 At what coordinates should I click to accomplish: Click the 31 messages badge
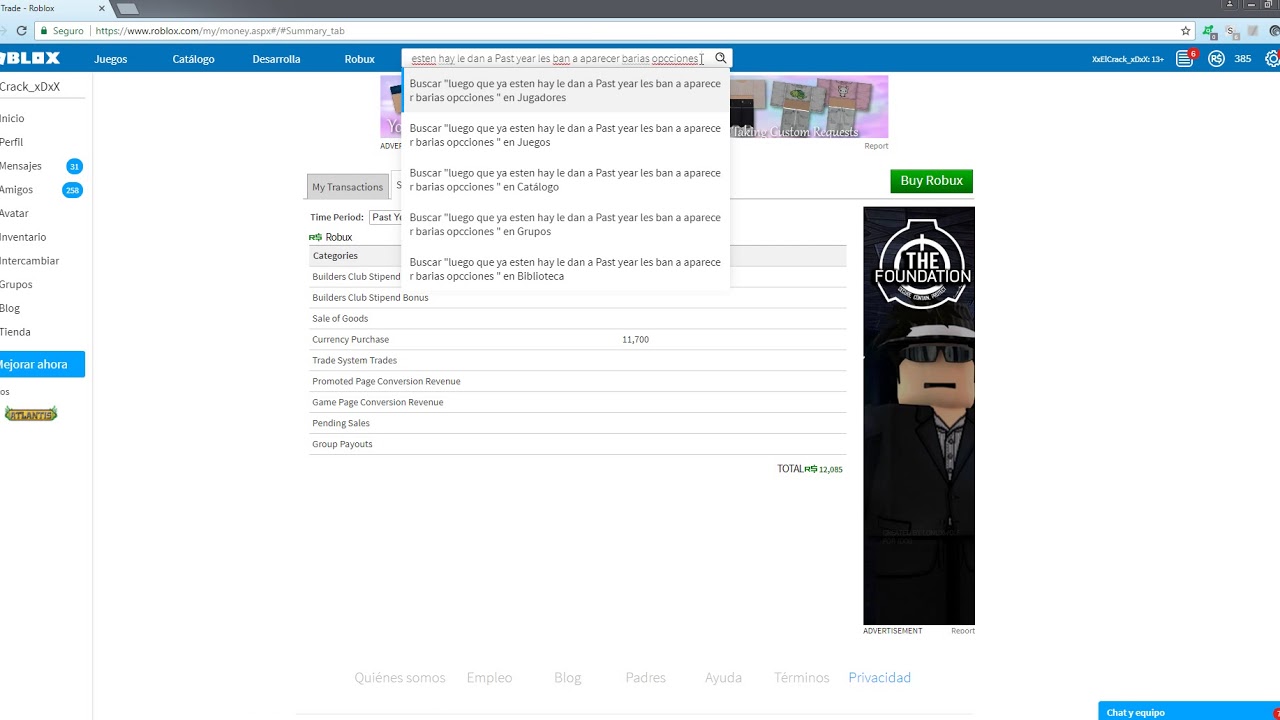[x=74, y=166]
